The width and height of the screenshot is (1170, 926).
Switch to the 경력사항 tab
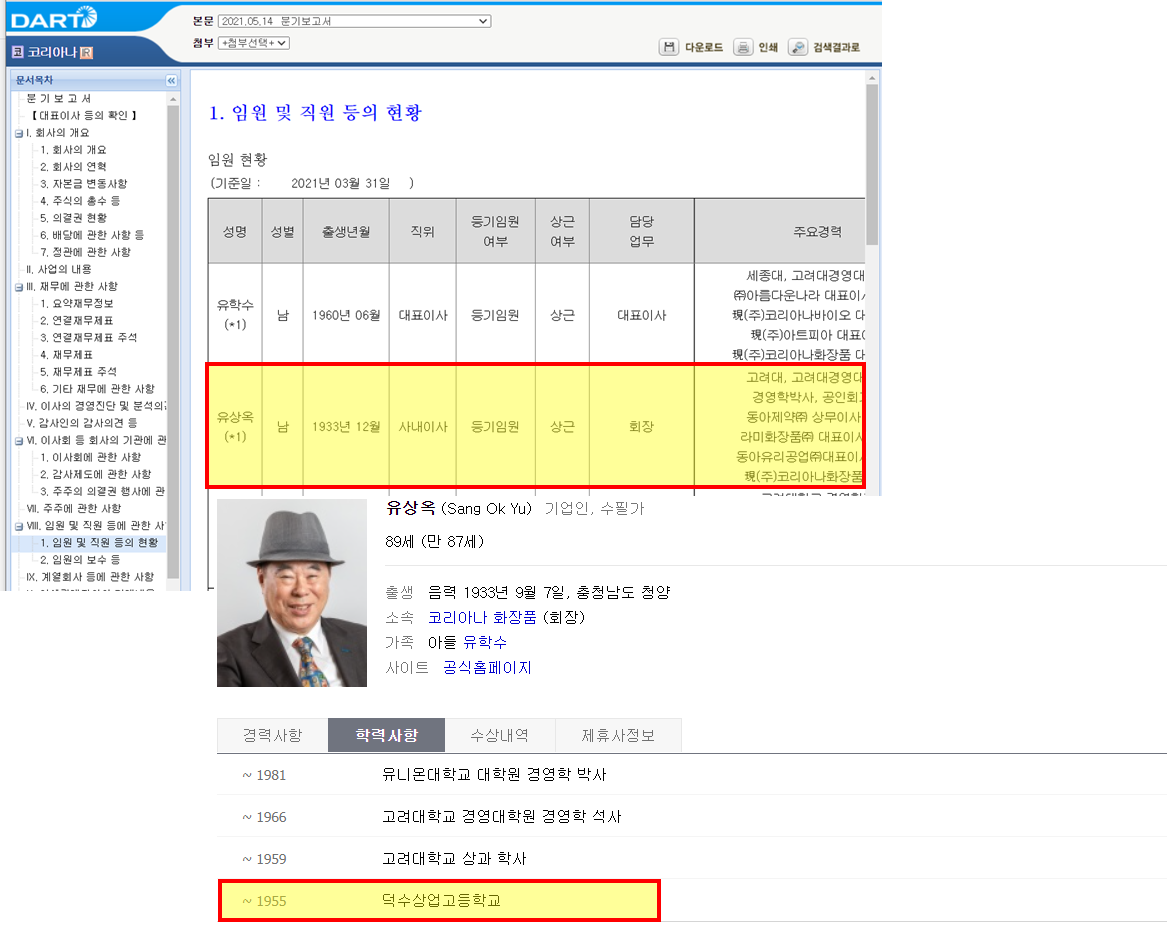coord(272,736)
